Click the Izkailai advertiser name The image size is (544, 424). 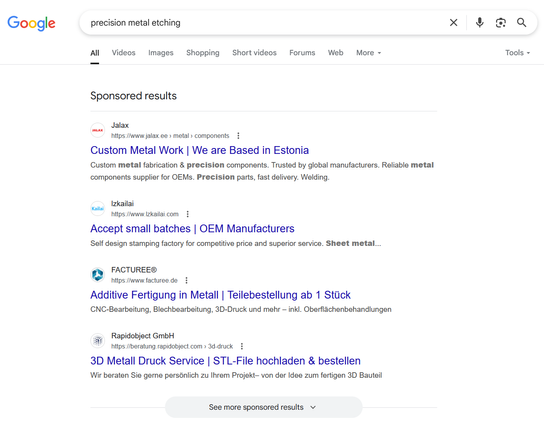[x=122, y=204]
